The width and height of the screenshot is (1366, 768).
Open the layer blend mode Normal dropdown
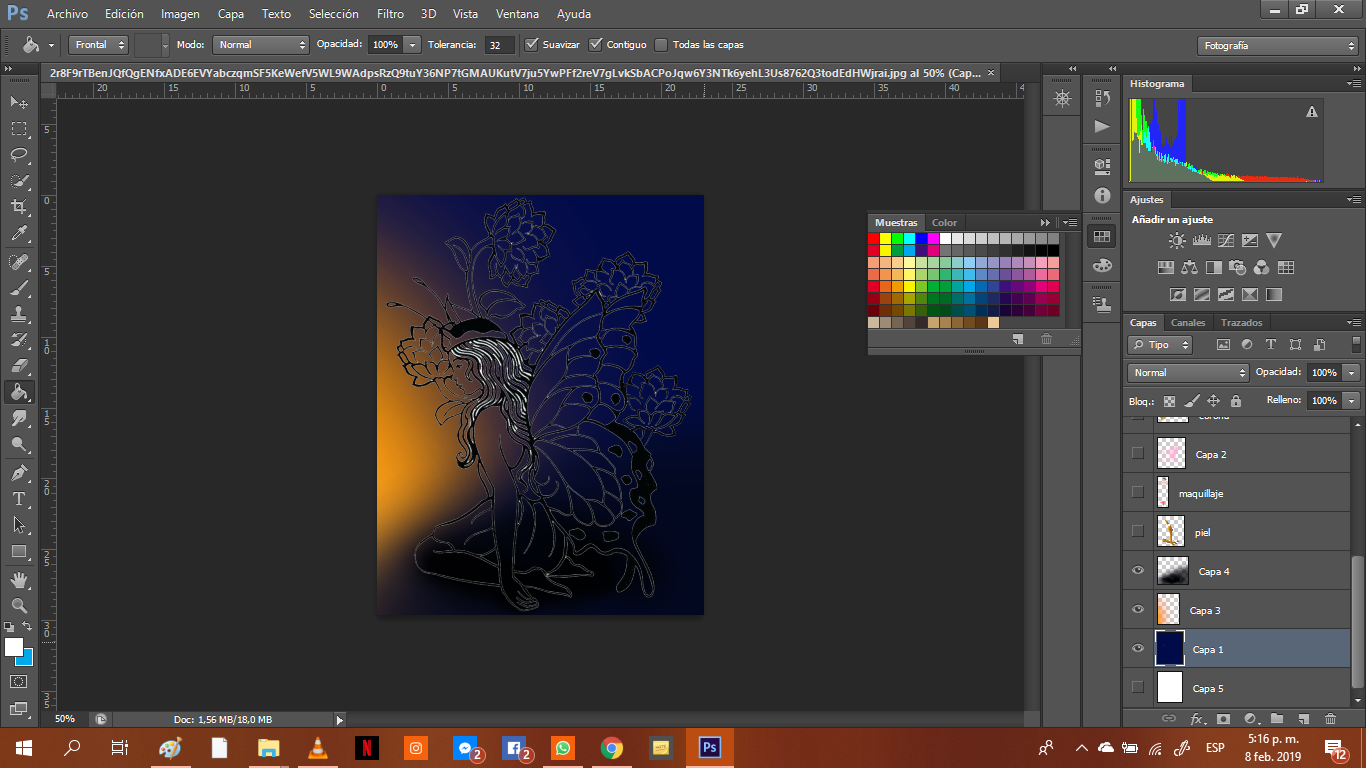(1188, 373)
